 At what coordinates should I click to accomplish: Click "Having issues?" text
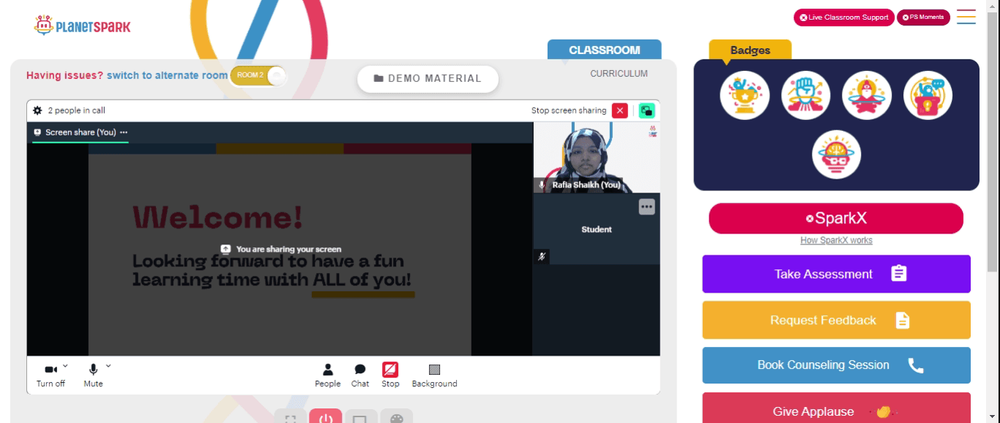64,75
